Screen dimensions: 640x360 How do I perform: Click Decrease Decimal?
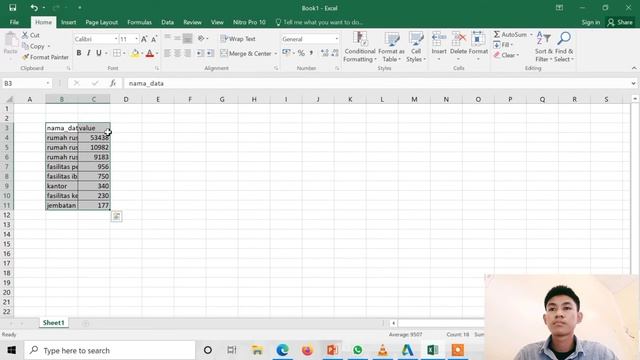click(335, 53)
